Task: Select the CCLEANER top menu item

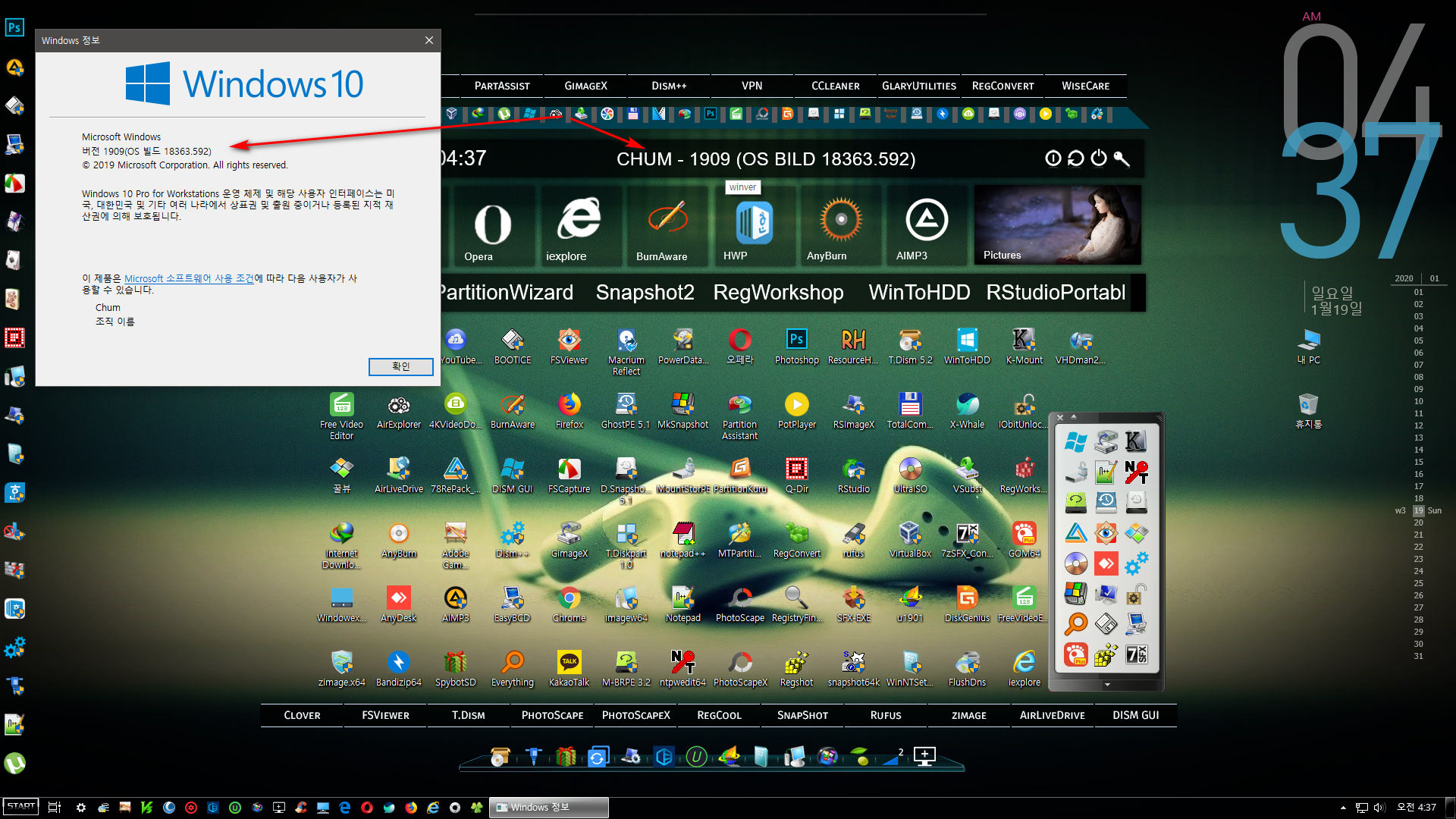Action: click(x=836, y=86)
